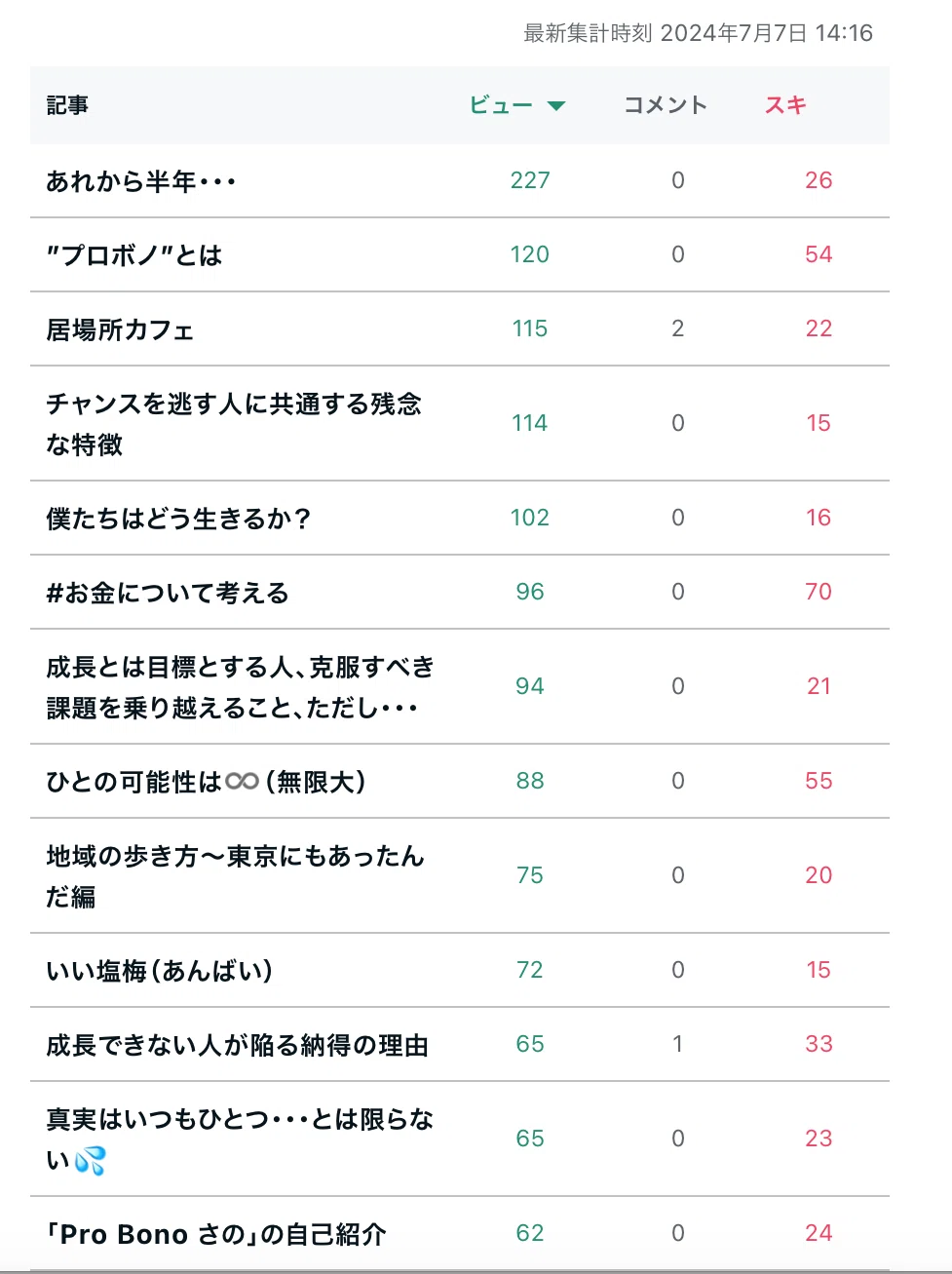The width and height of the screenshot is (952, 1274).
Task: Open チャンスを逃す人に共通する残念な特徴 article
Action: (234, 424)
